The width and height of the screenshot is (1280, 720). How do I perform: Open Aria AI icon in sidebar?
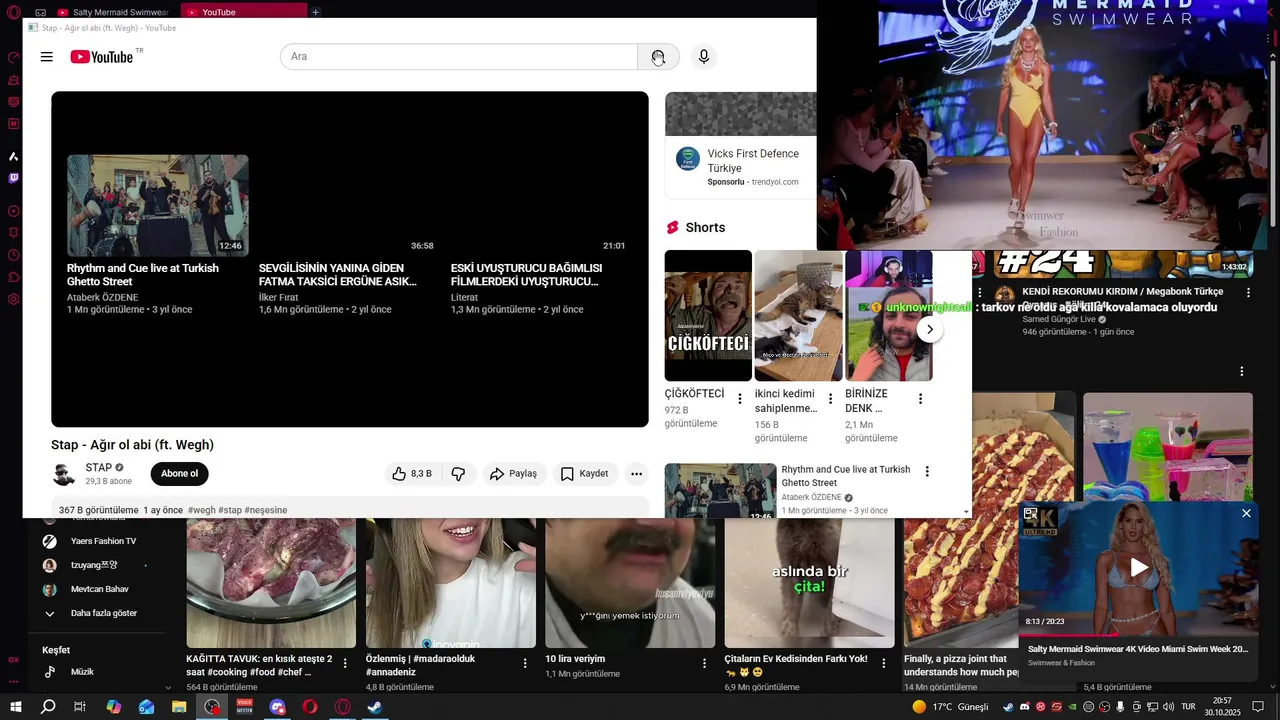point(14,156)
